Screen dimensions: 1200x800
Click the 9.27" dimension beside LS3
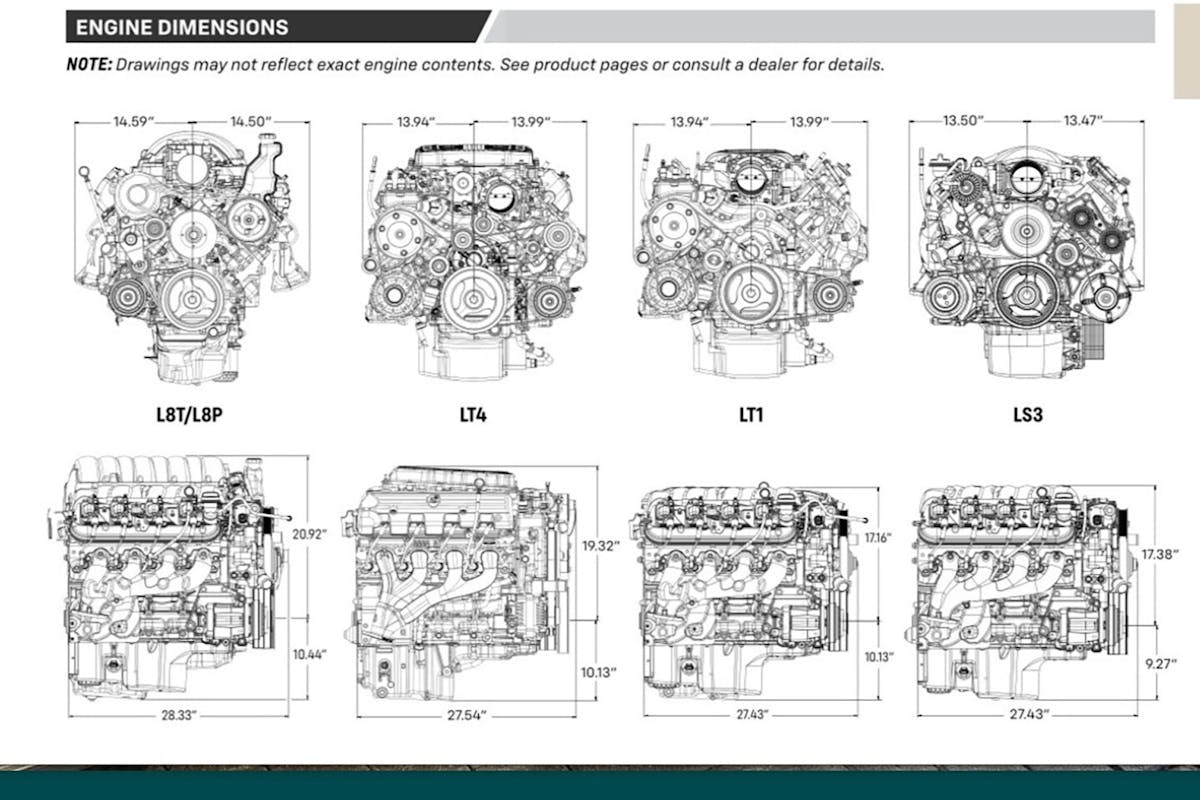click(x=1162, y=662)
